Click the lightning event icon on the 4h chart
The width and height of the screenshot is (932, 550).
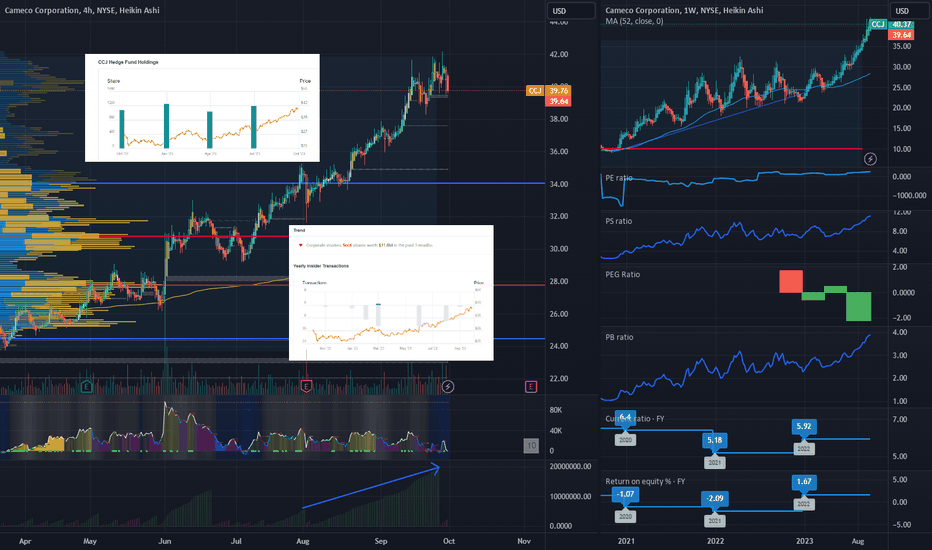[x=448, y=386]
